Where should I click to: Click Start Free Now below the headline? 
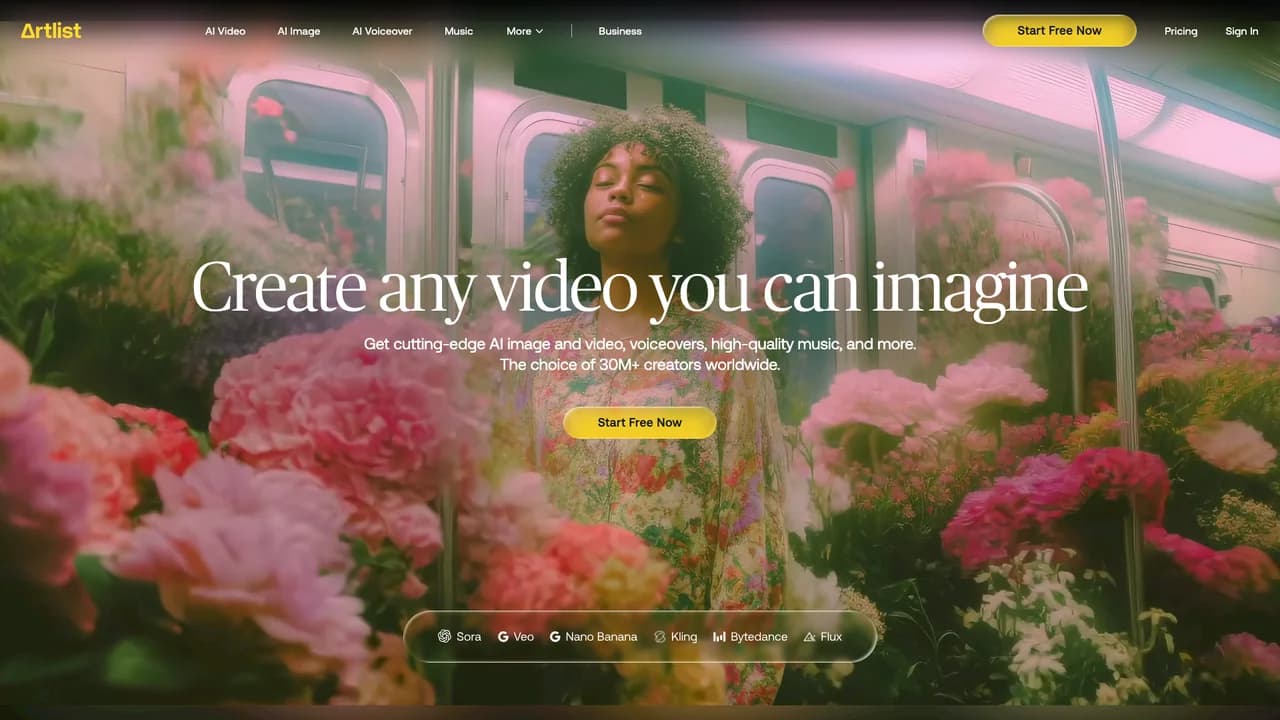[x=640, y=422]
